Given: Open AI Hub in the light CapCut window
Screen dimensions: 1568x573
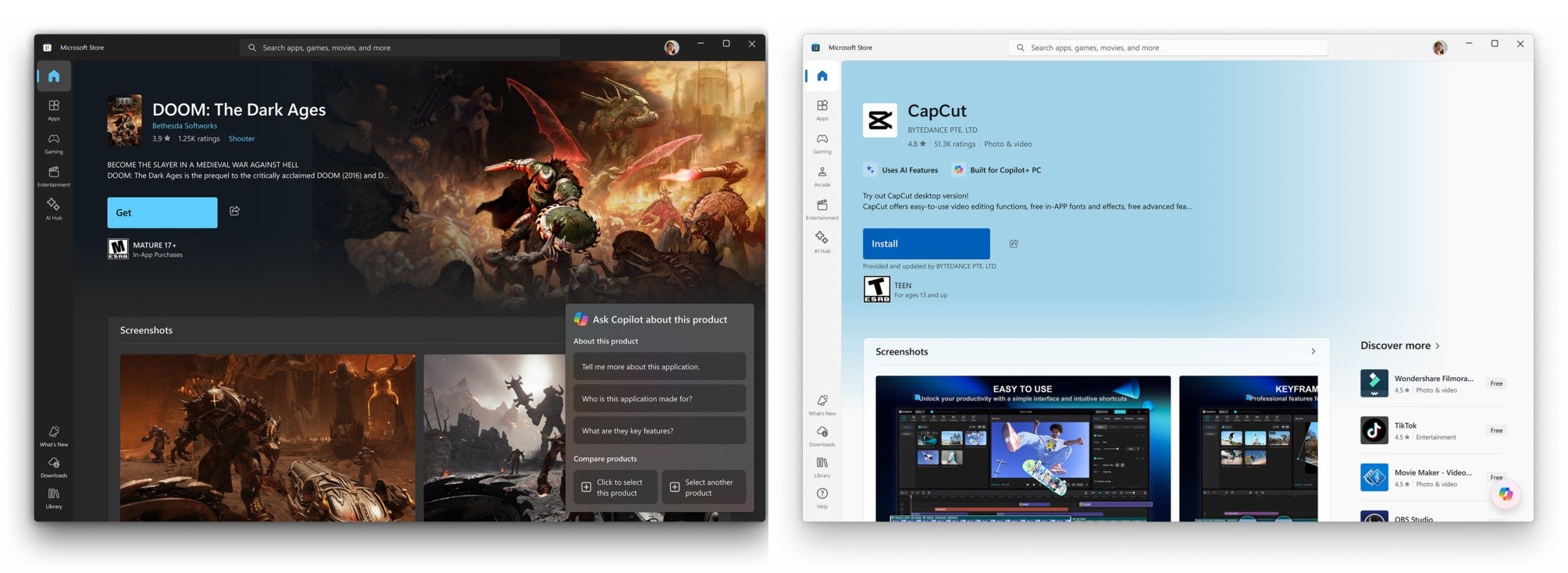Looking at the screenshot, I should [822, 241].
